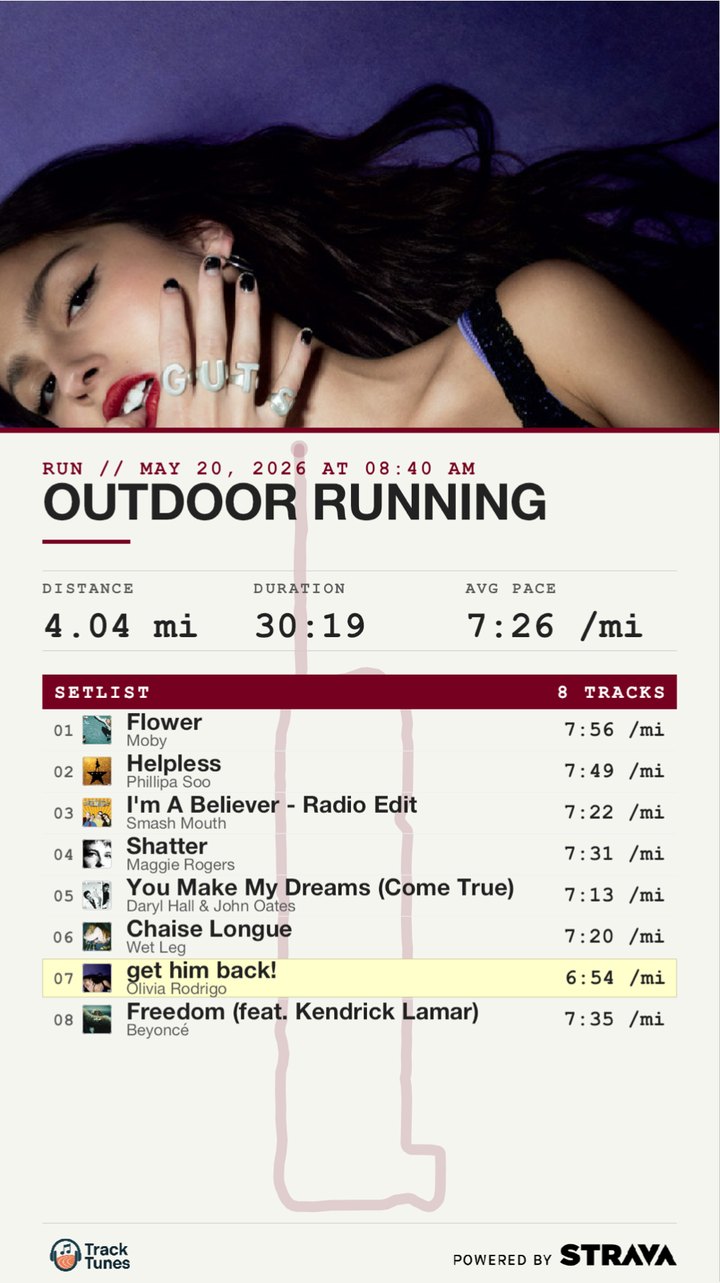The image size is (720, 1283).
Task: Click the track title Shatter
Action: pos(167,846)
